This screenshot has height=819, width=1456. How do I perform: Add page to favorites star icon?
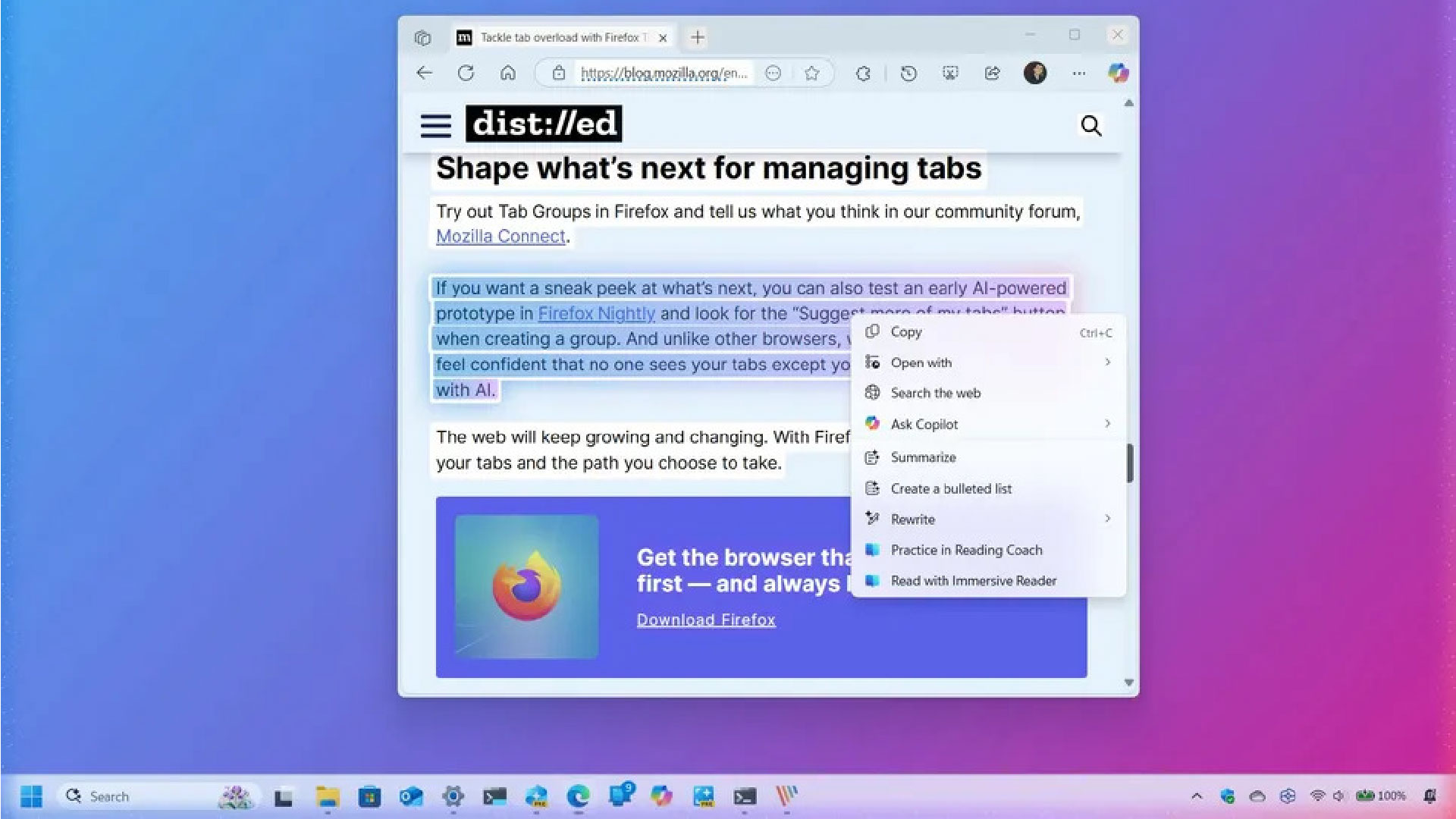[x=812, y=73]
